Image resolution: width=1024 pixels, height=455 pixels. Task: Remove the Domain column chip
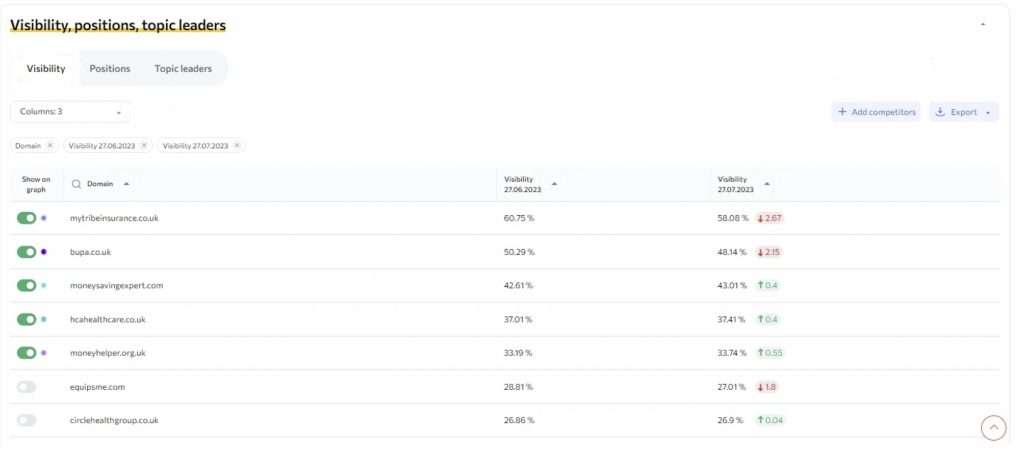click(50, 146)
